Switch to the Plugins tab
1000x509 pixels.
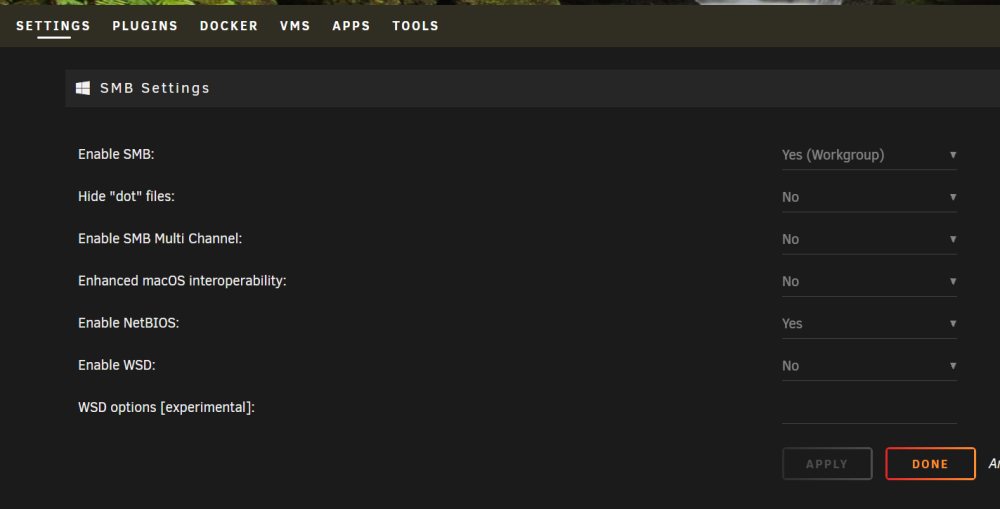point(145,26)
